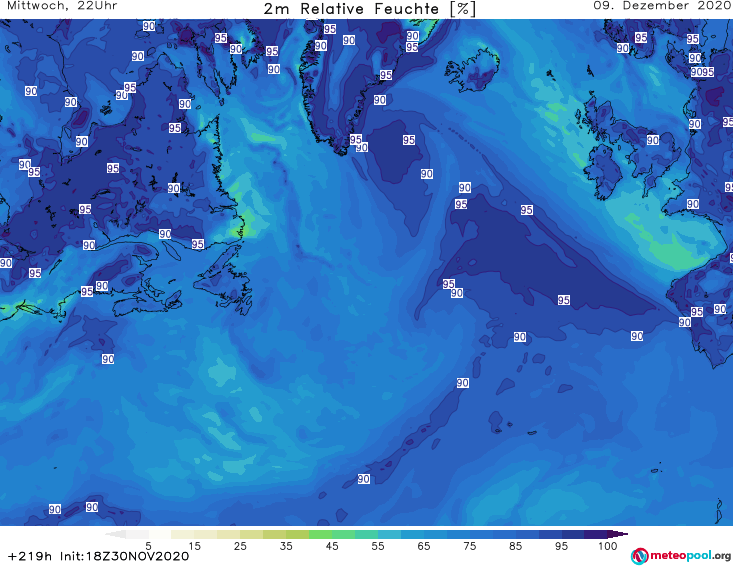
Task: Click the date '09. Dezember 2020'
Action: (x=662, y=6)
